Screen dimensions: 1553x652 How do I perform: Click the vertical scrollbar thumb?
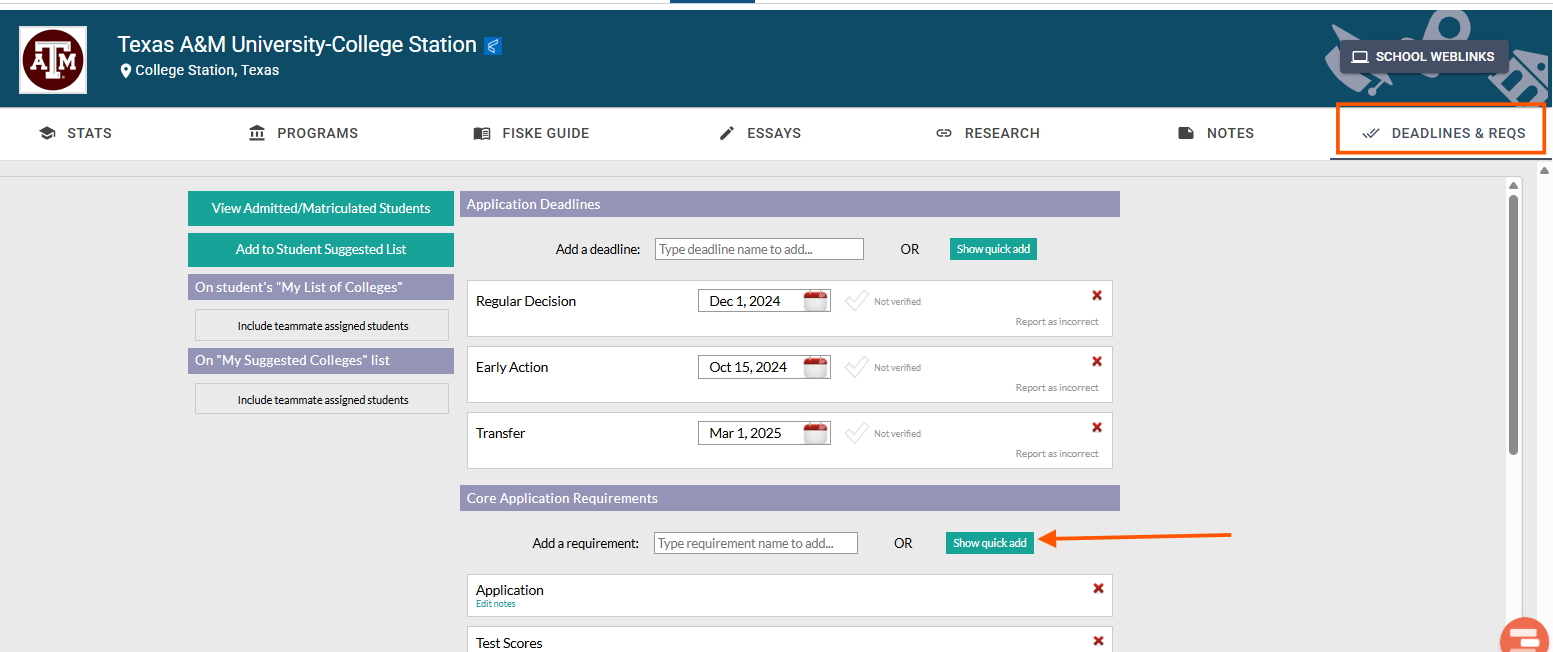click(x=1513, y=325)
